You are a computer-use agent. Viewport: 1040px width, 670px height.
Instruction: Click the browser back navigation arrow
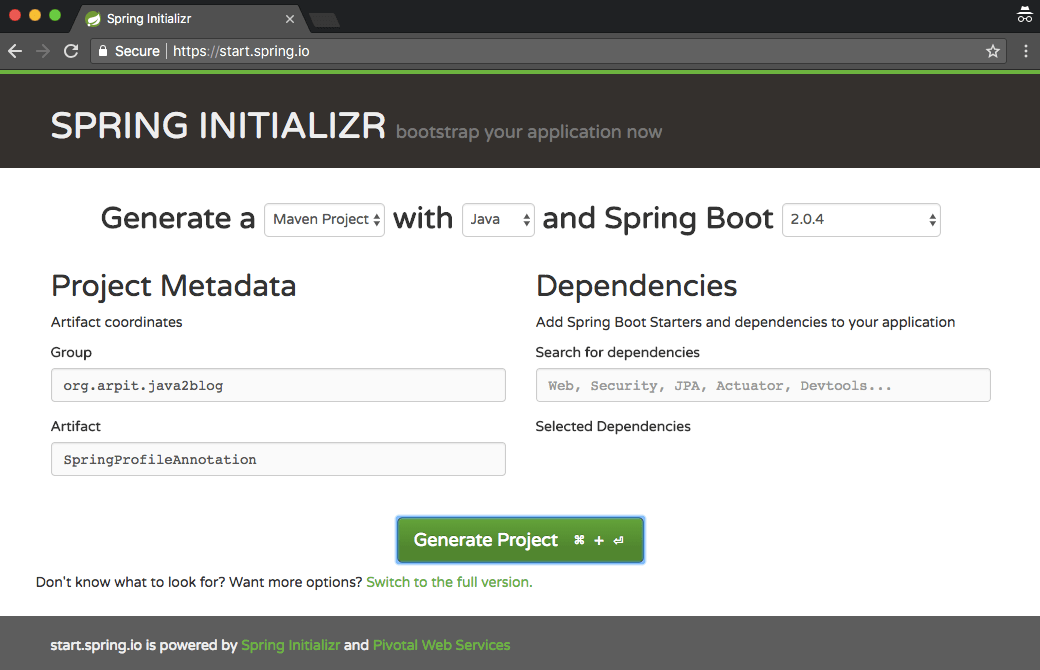[x=16, y=50]
